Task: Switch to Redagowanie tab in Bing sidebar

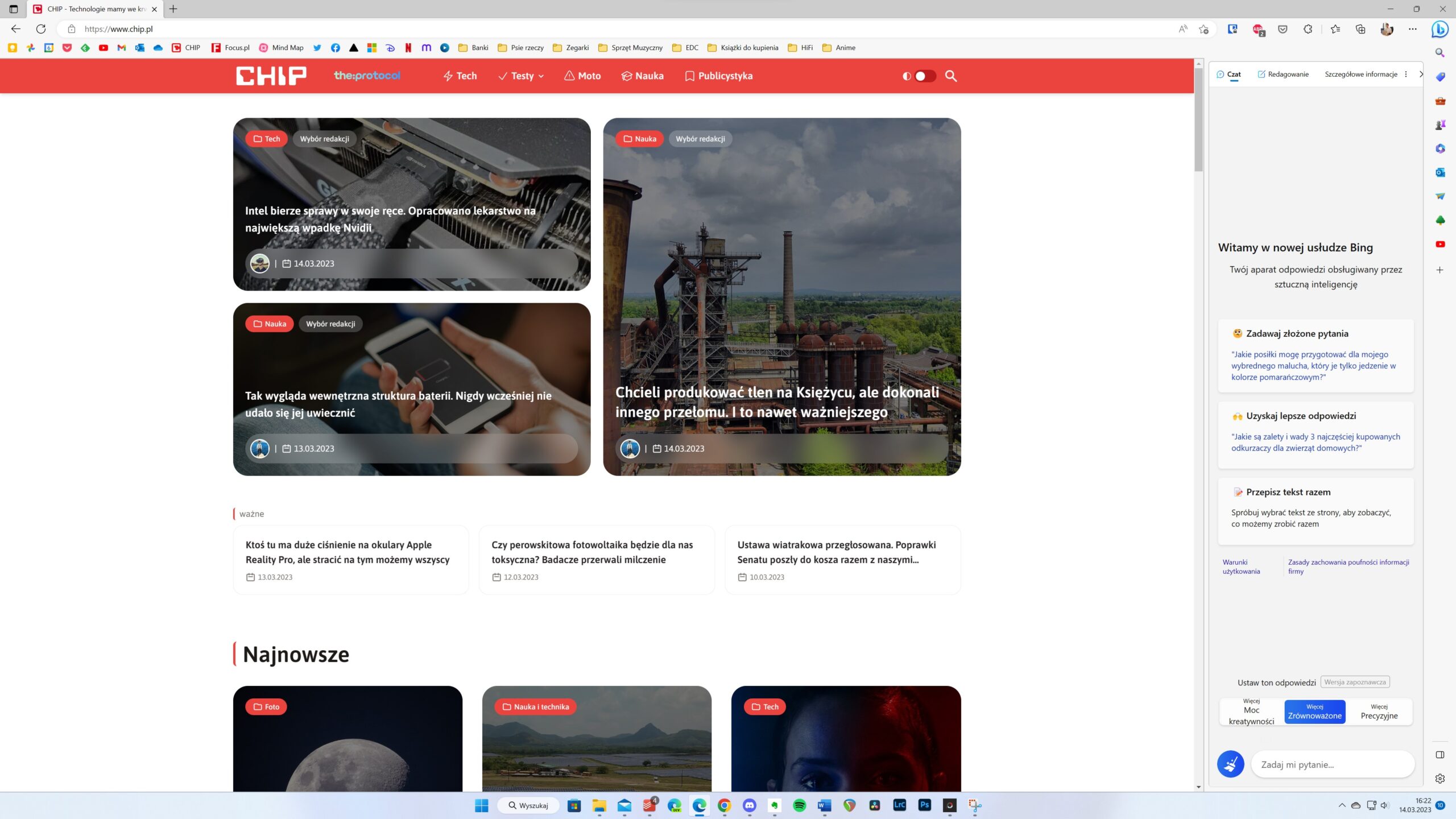Action: click(x=1283, y=74)
